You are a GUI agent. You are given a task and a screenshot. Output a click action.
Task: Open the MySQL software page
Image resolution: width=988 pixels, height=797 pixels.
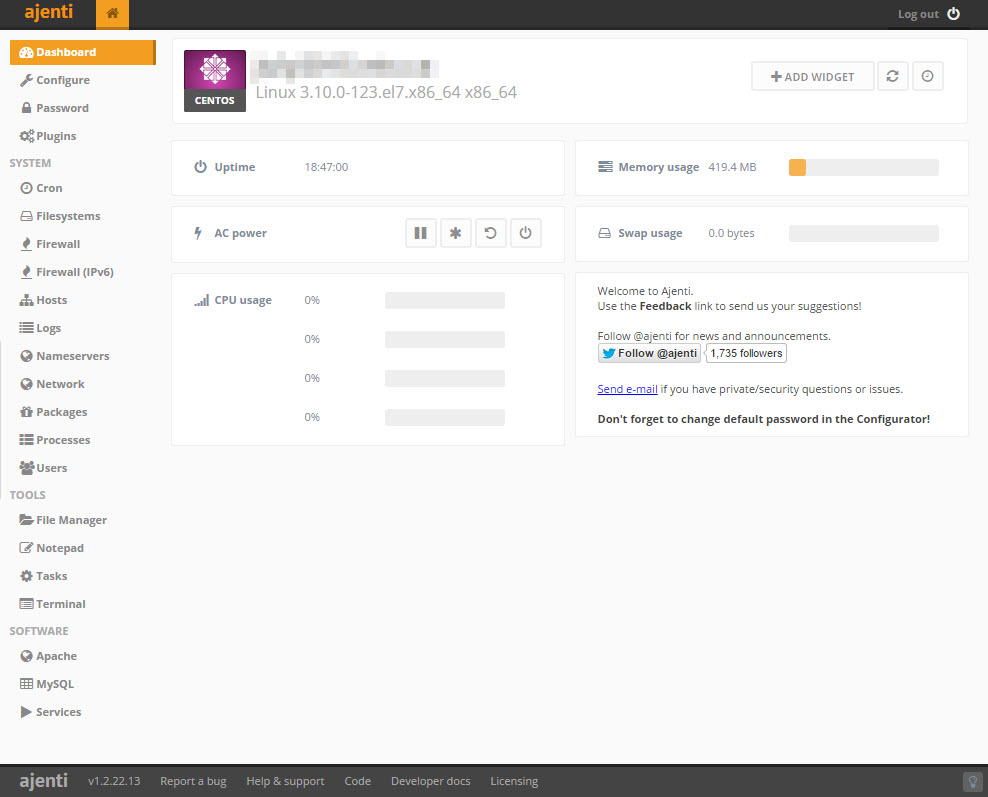tap(47, 684)
